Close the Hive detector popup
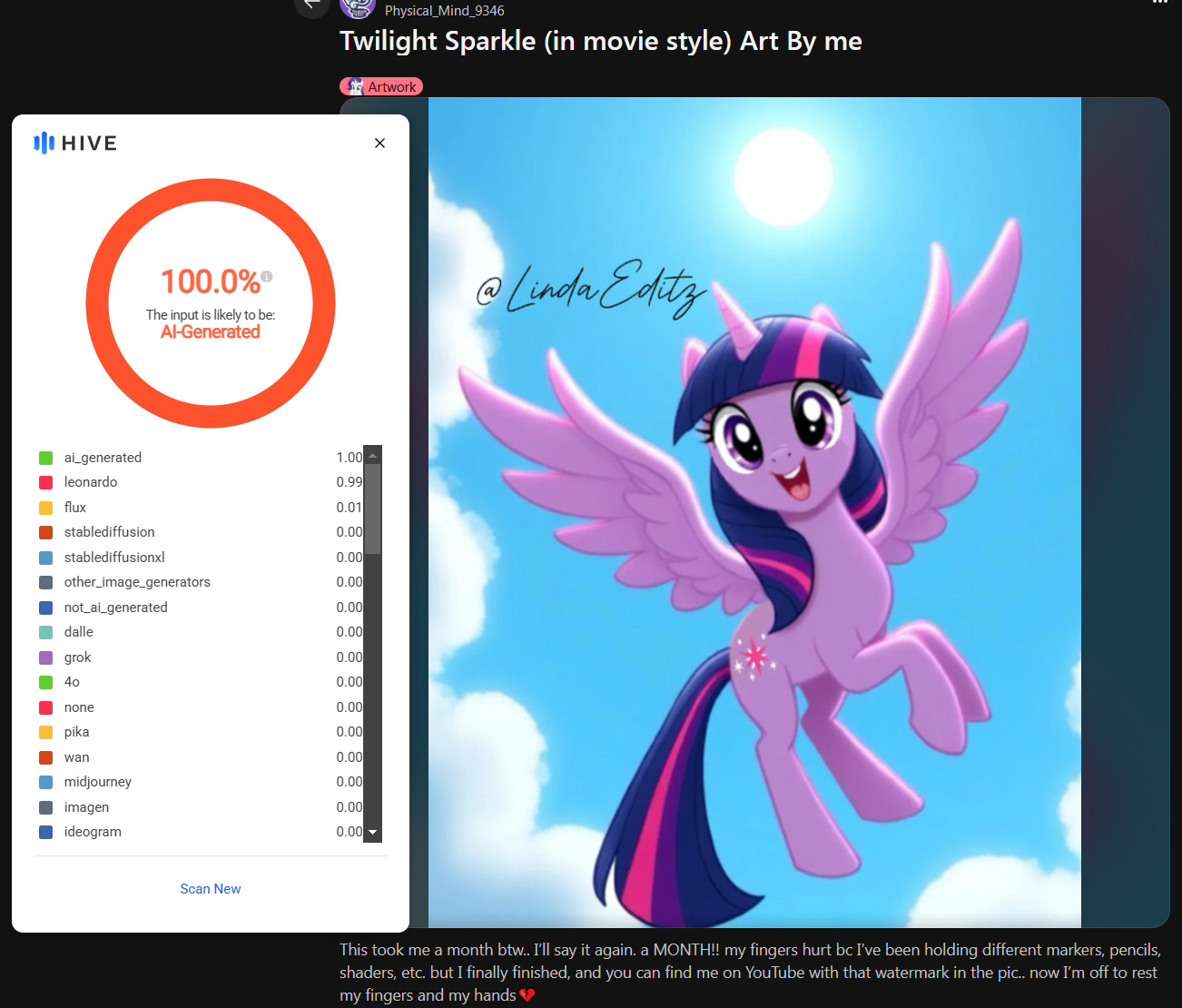 (379, 143)
